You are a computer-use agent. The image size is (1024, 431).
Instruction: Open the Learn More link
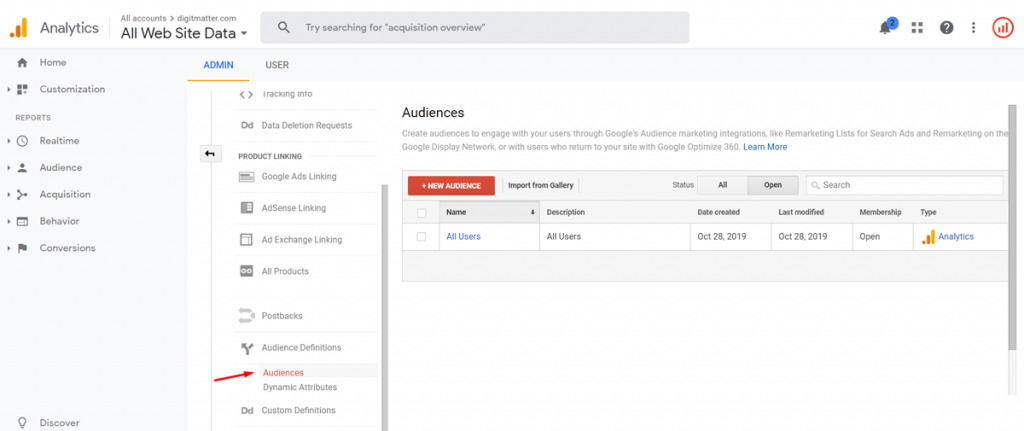point(765,147)
